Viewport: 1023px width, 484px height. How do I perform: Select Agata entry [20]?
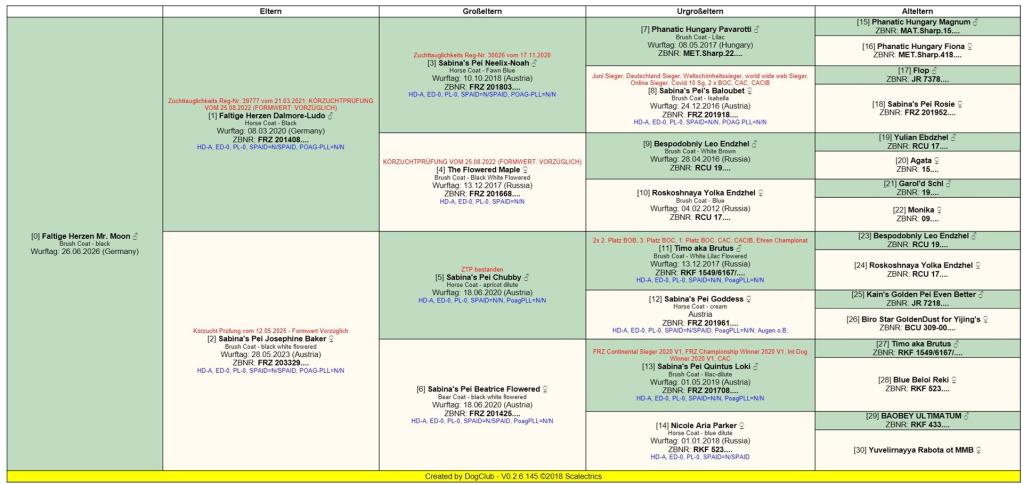[x=919, y=160]
